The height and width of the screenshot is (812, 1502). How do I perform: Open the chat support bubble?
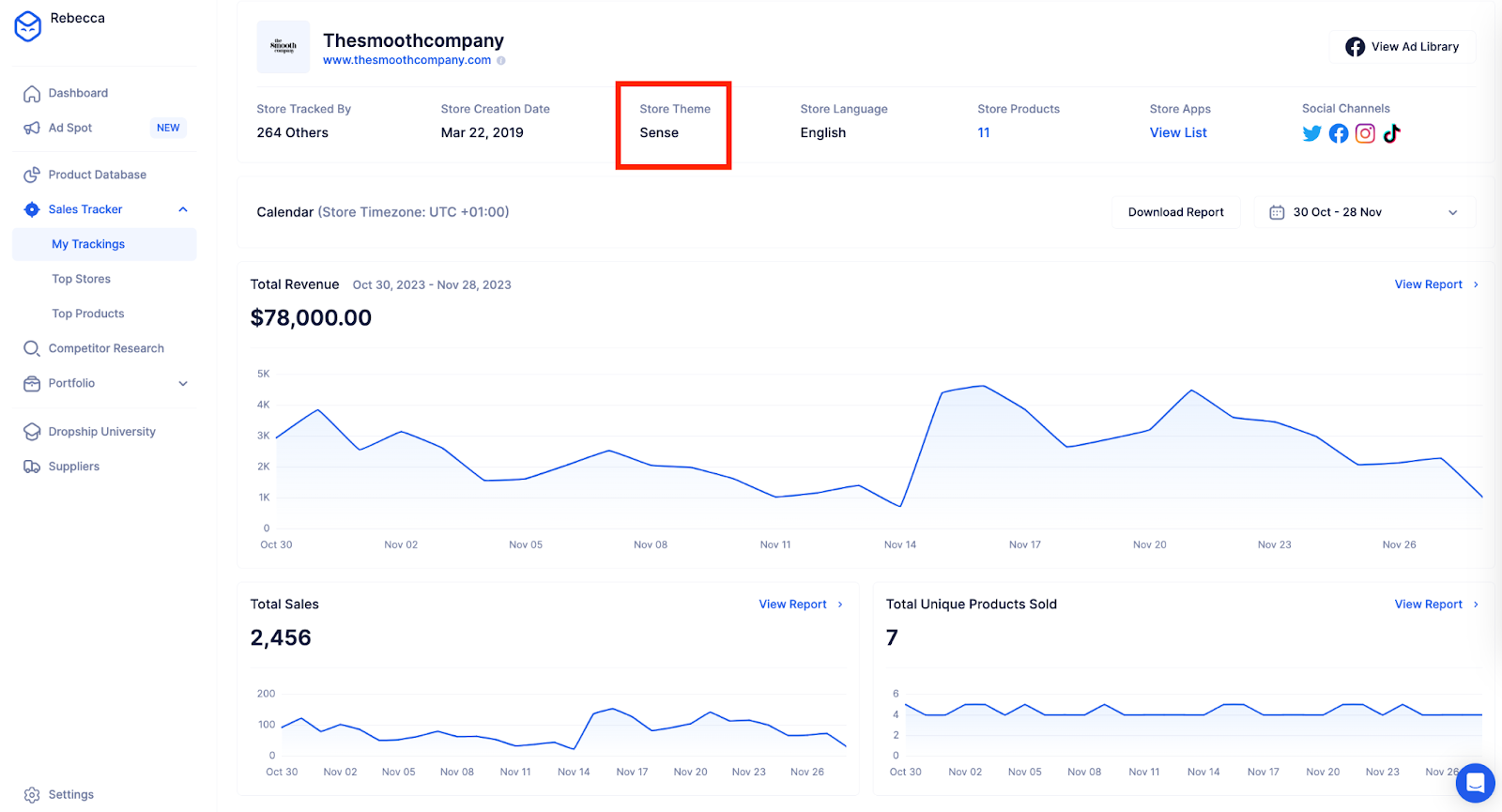point(1475,782)
